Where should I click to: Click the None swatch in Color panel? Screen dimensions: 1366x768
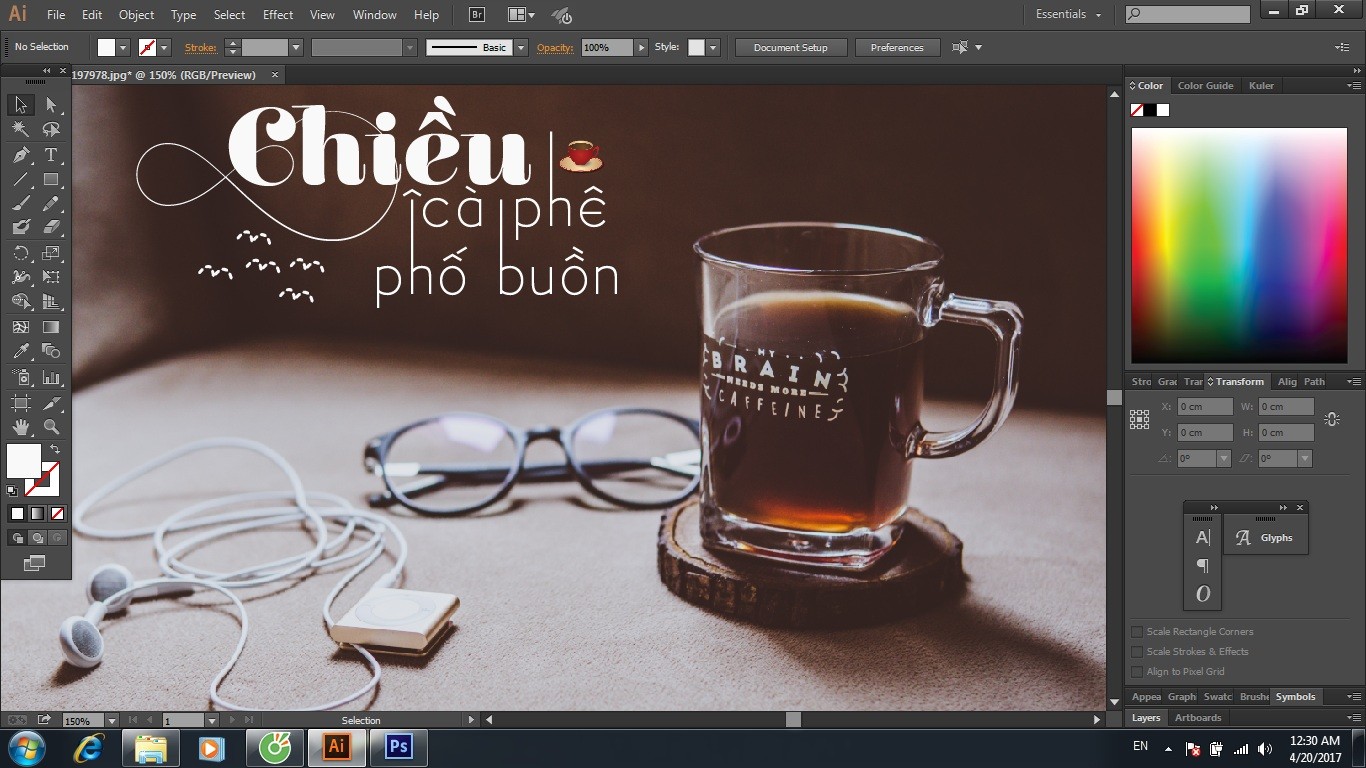(1137, 110)
